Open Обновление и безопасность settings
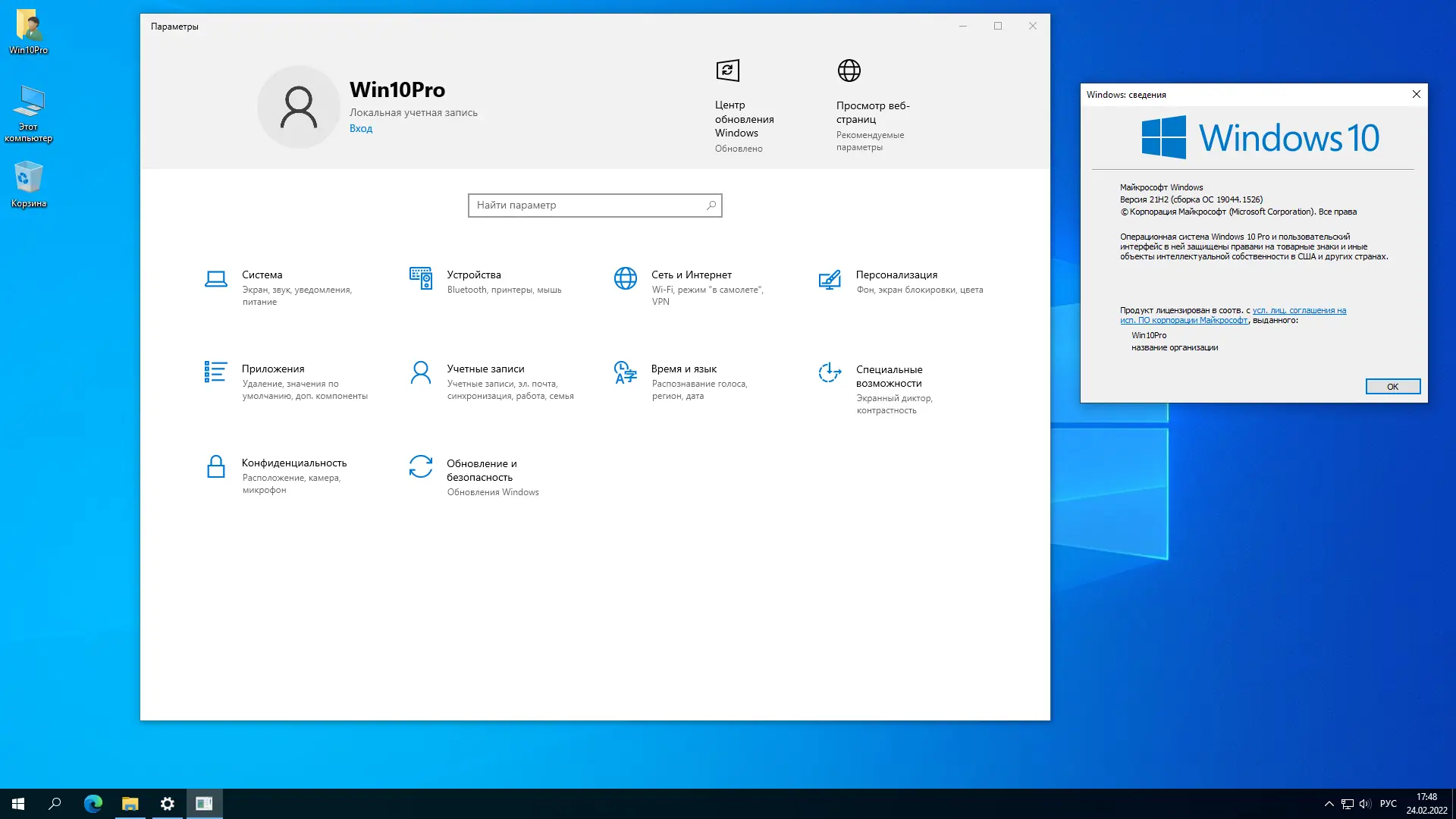1456x819 pixels. pos(481,470)
